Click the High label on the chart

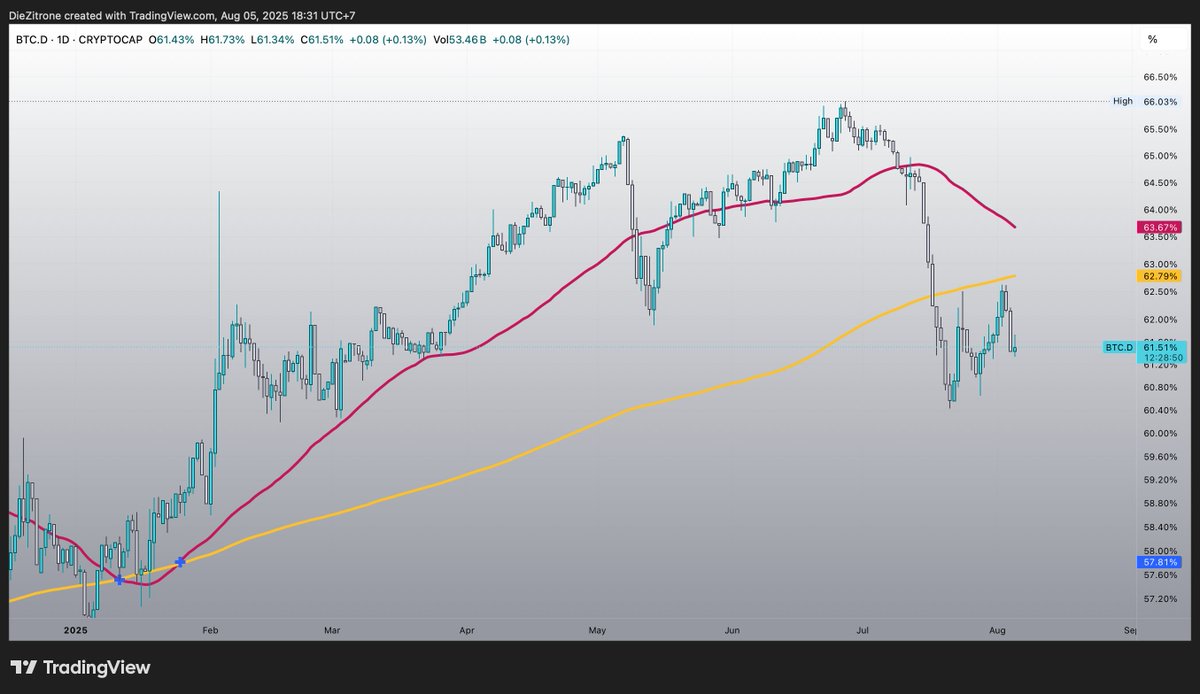tap(1123, 101)
